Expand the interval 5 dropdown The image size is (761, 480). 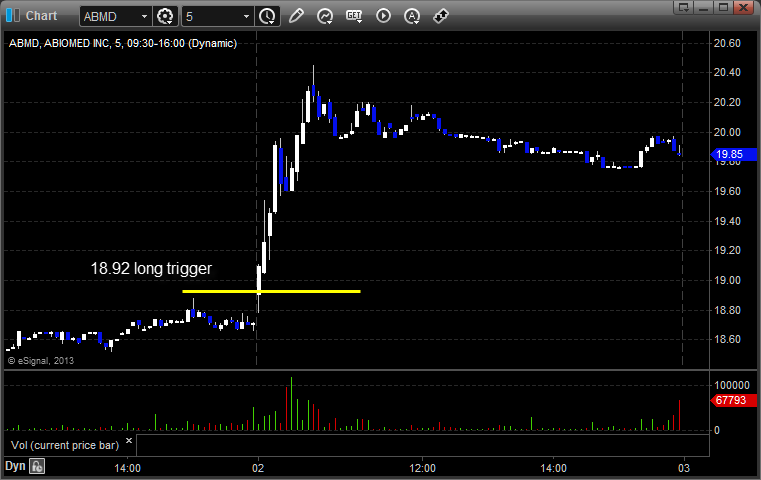[246, 17]
